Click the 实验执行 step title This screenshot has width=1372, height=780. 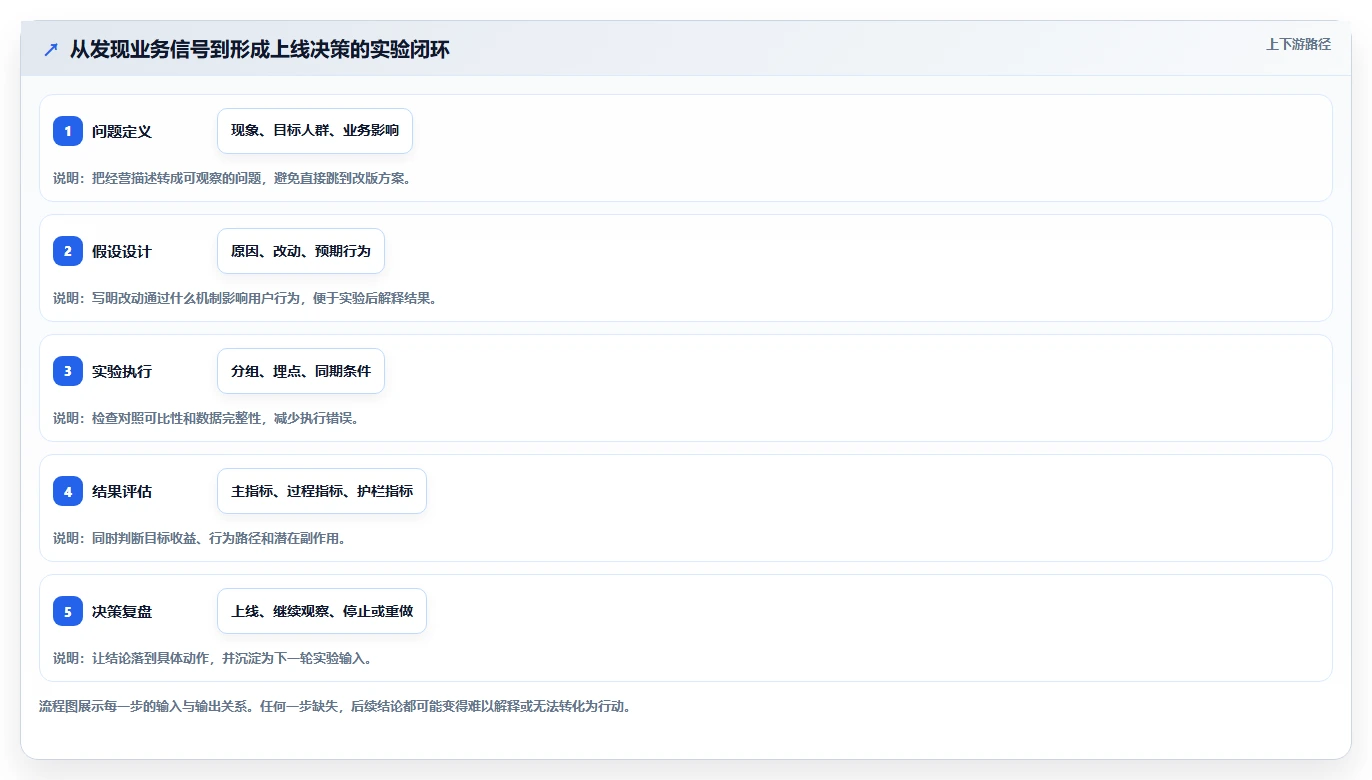coord(122,371)
